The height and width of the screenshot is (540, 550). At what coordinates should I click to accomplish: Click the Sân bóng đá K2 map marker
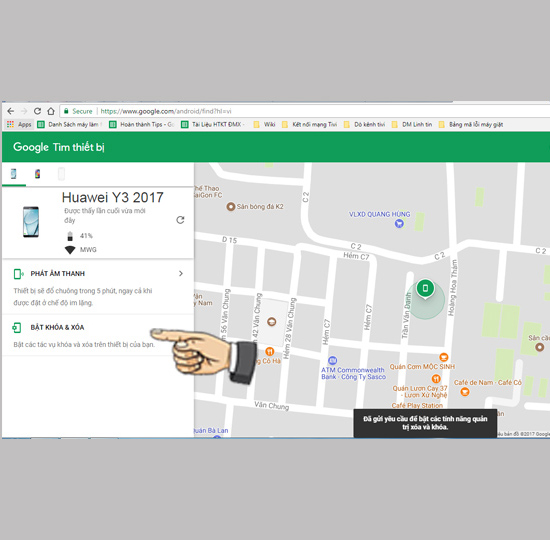(230, 207)
